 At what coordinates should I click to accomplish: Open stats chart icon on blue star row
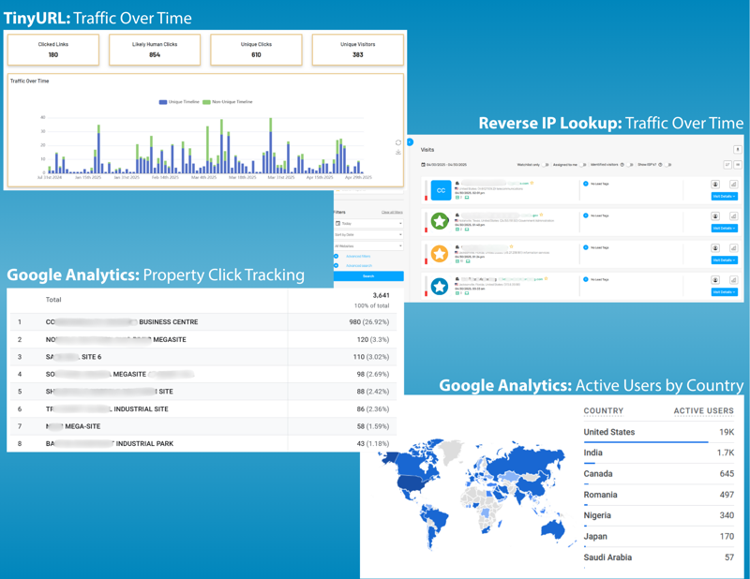click(733, 280)
